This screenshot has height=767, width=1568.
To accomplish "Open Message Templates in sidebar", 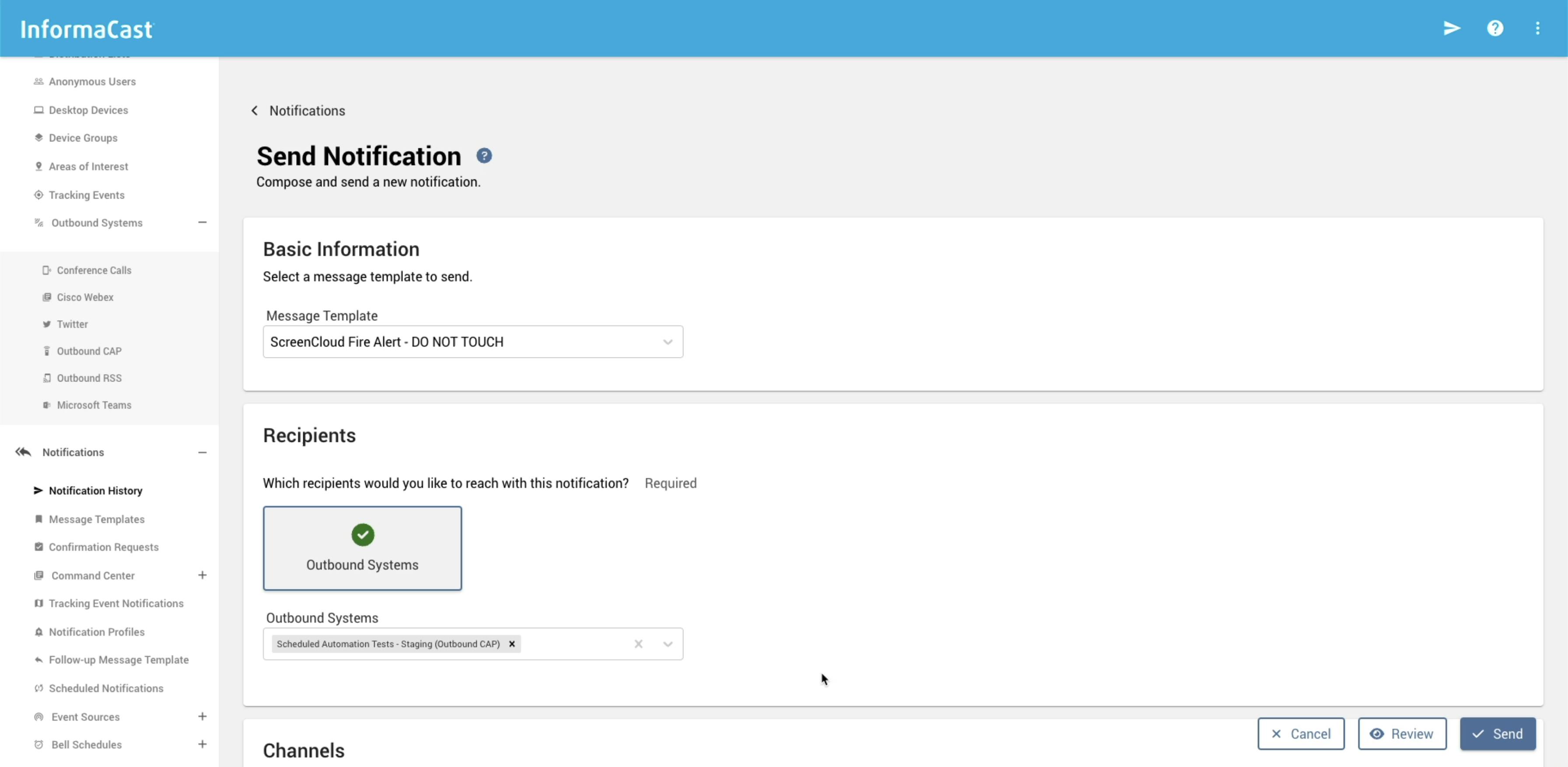I will pos(97,518).
